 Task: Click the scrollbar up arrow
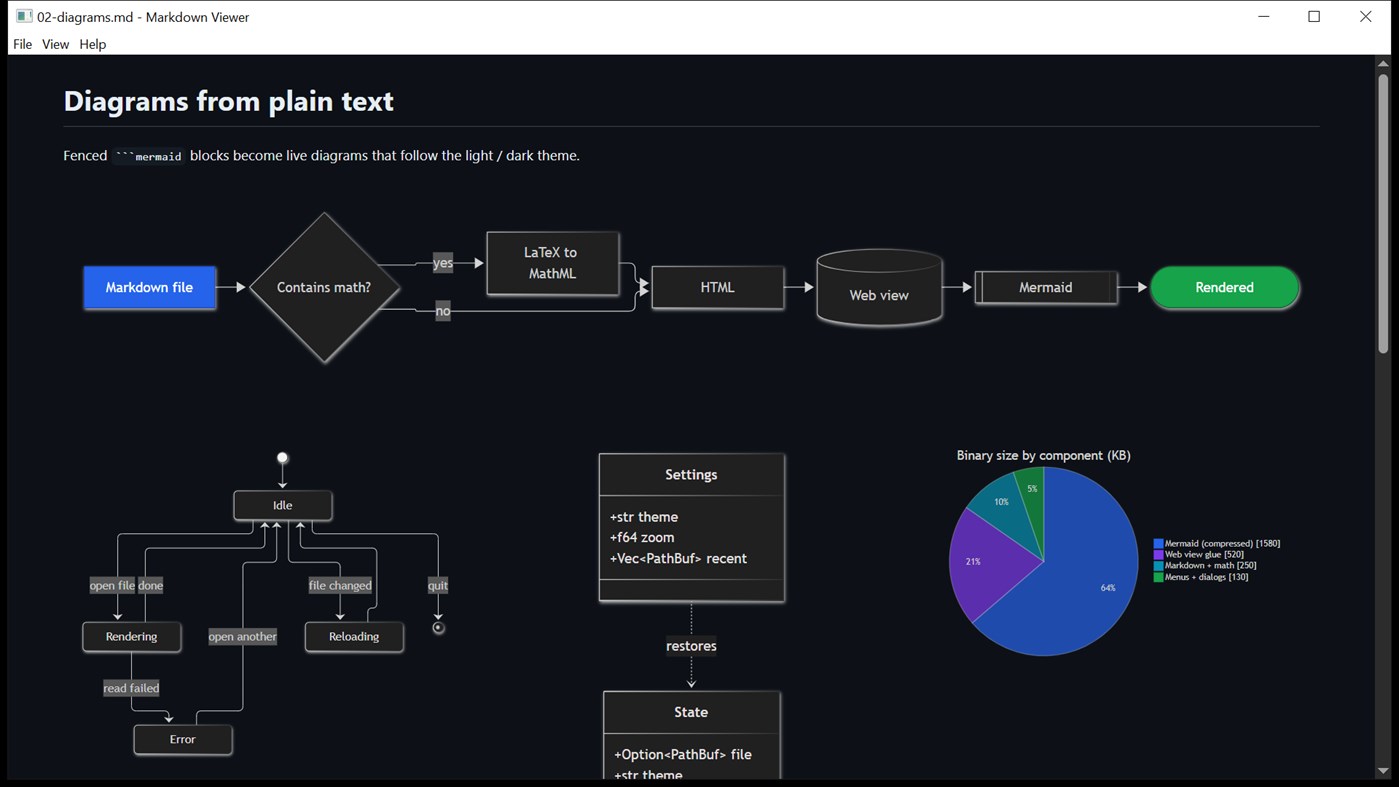pos(1383,63)
